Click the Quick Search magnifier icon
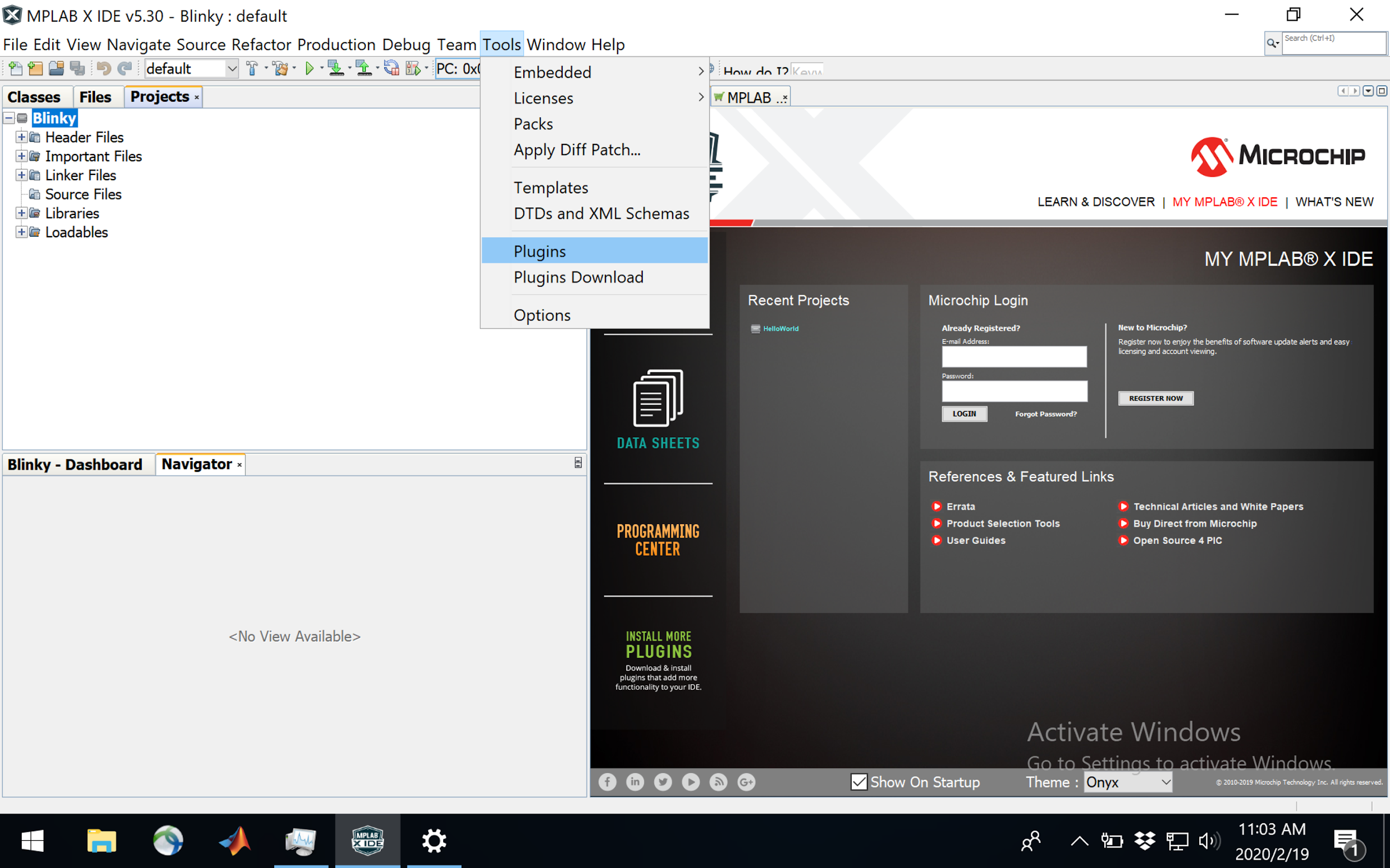This screenshot has height=868, width=1390. coord(1273,43)
